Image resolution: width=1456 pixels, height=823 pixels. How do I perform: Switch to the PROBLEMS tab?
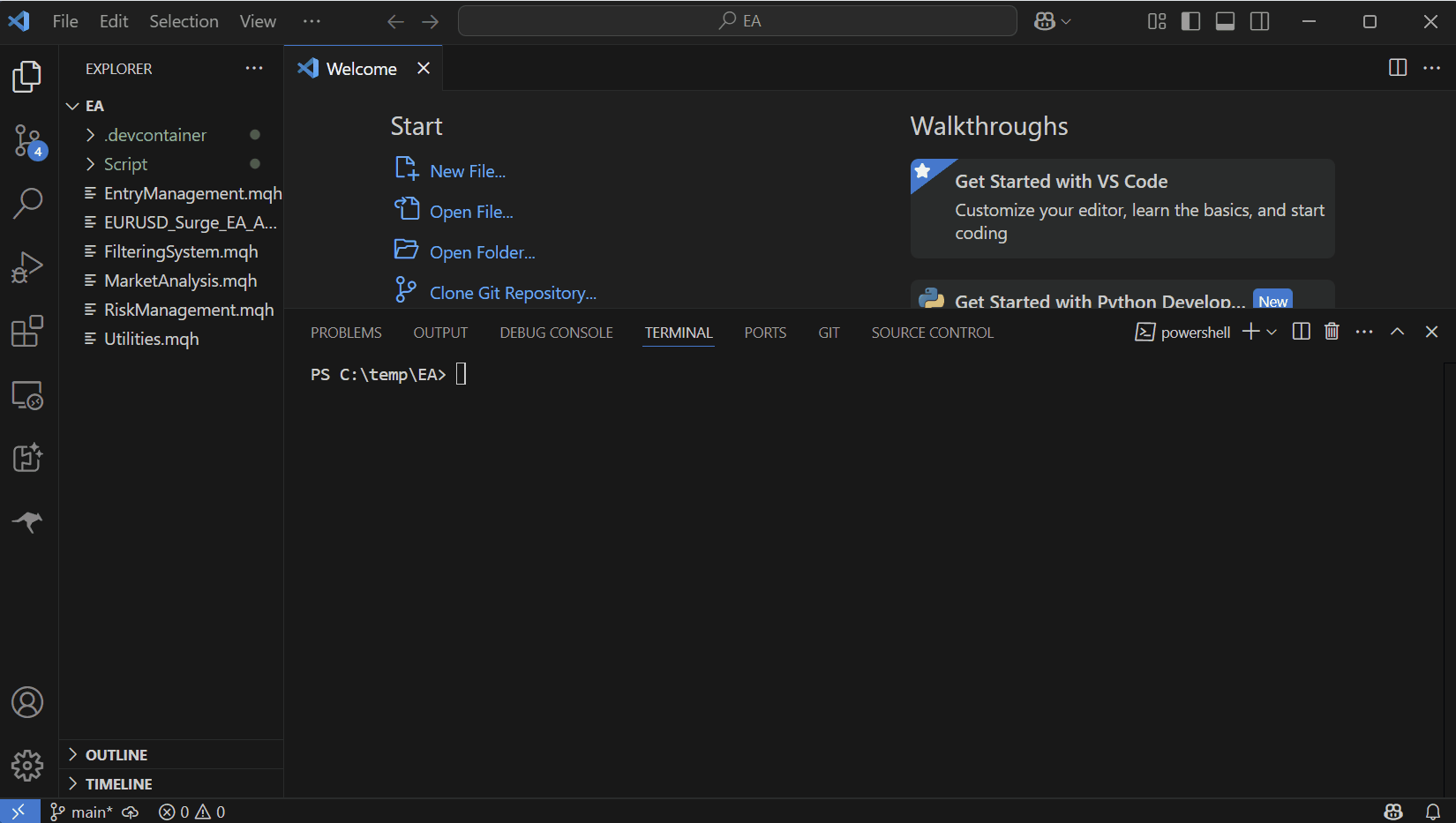coord(346,333)
